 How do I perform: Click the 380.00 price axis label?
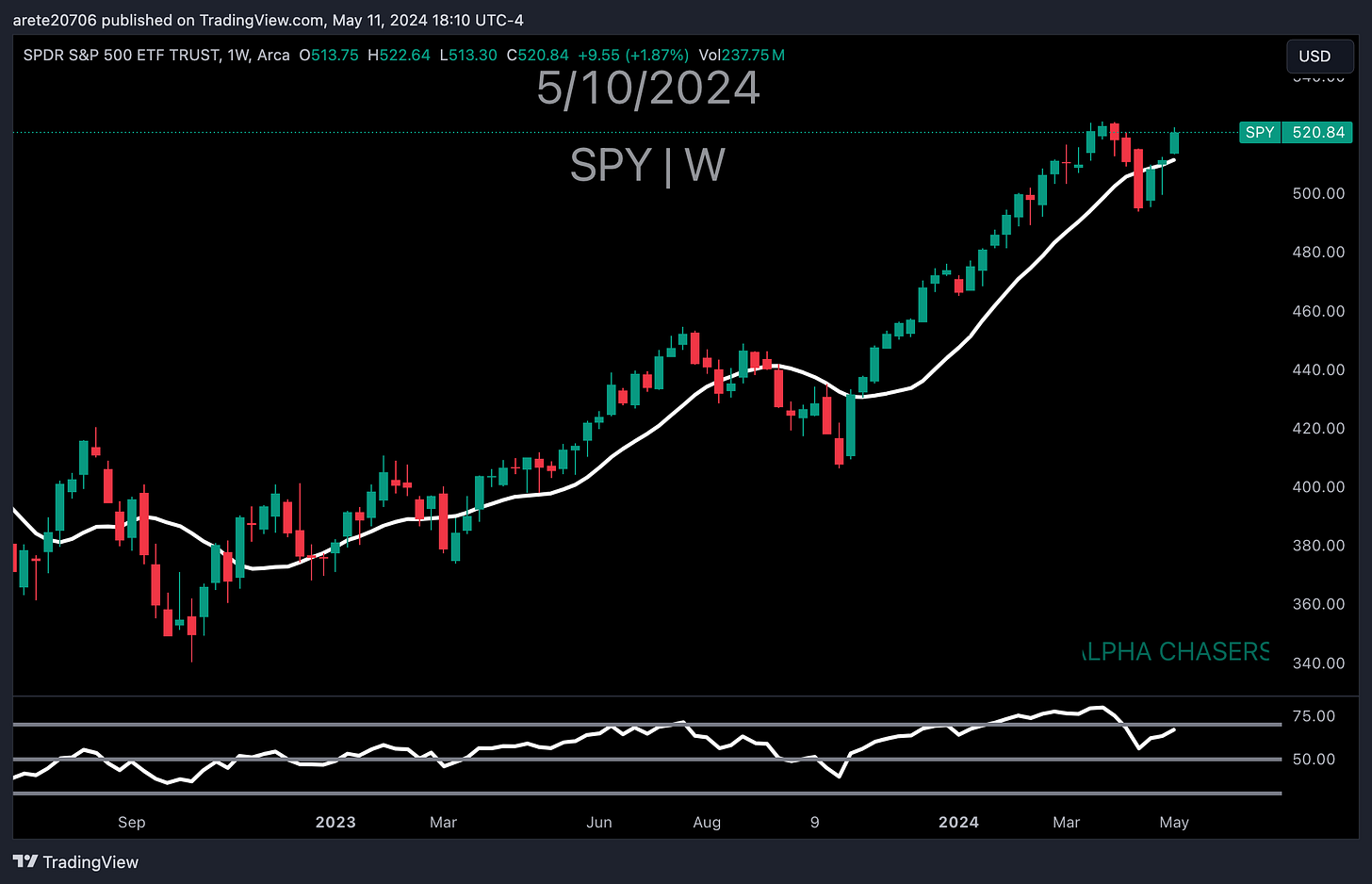tap(1318, 545)
